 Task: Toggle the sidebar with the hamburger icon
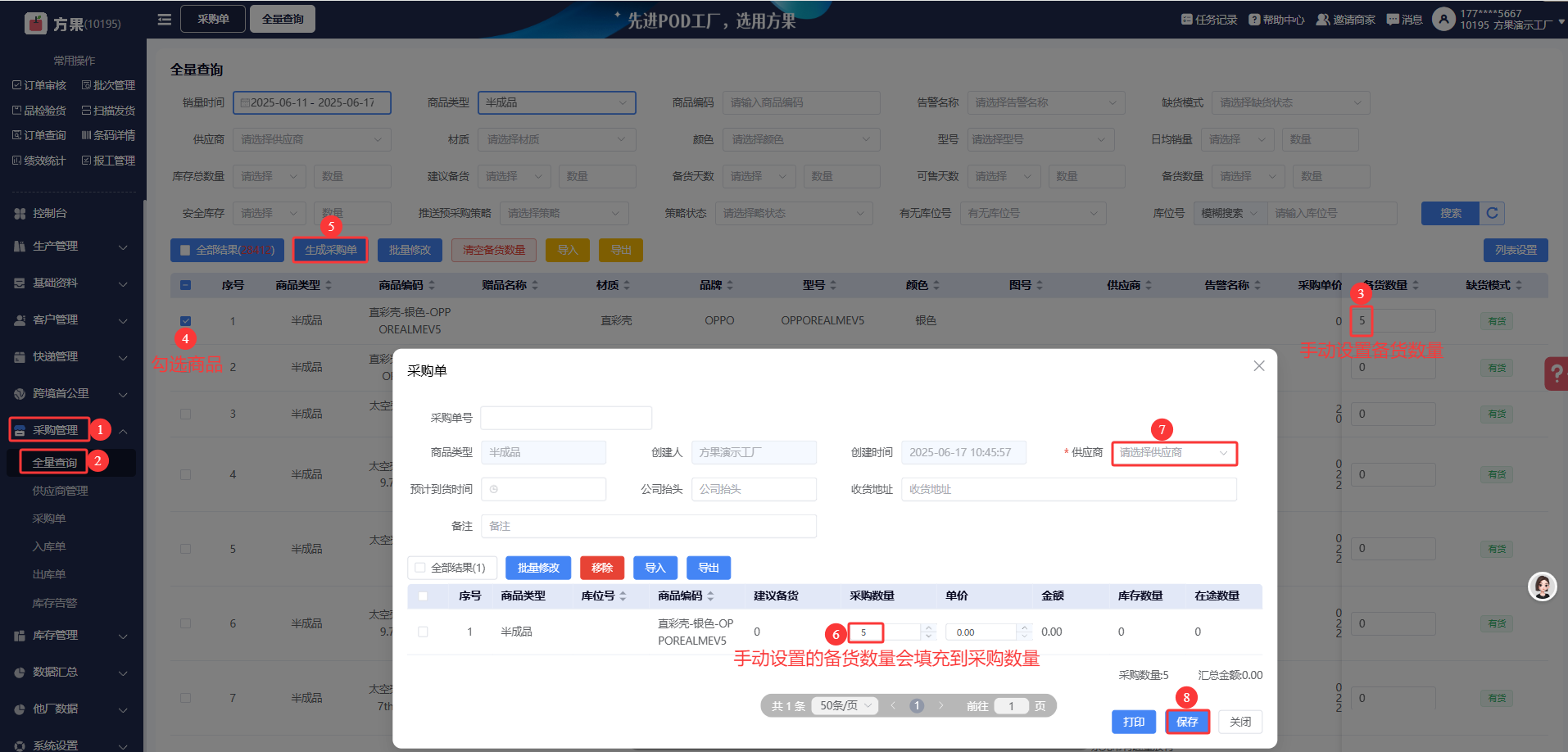[x=165, y=20]
